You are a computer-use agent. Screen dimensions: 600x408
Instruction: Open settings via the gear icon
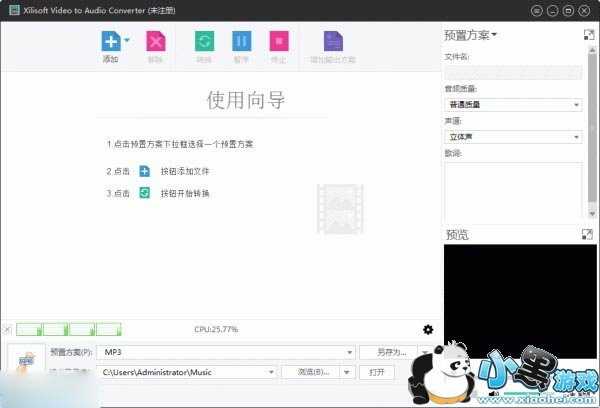click(428, 329)
